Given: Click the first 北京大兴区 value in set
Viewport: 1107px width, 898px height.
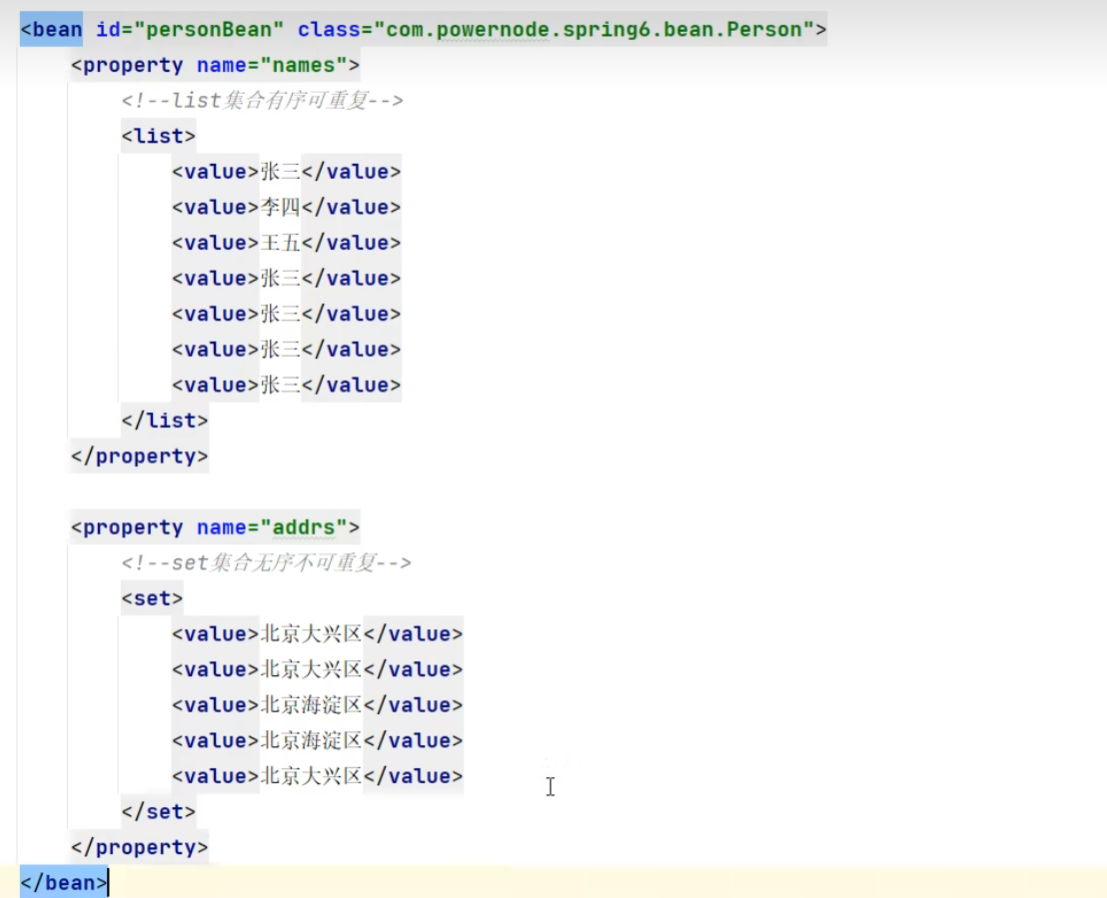Looking at the screenshot, I should 311,634.
